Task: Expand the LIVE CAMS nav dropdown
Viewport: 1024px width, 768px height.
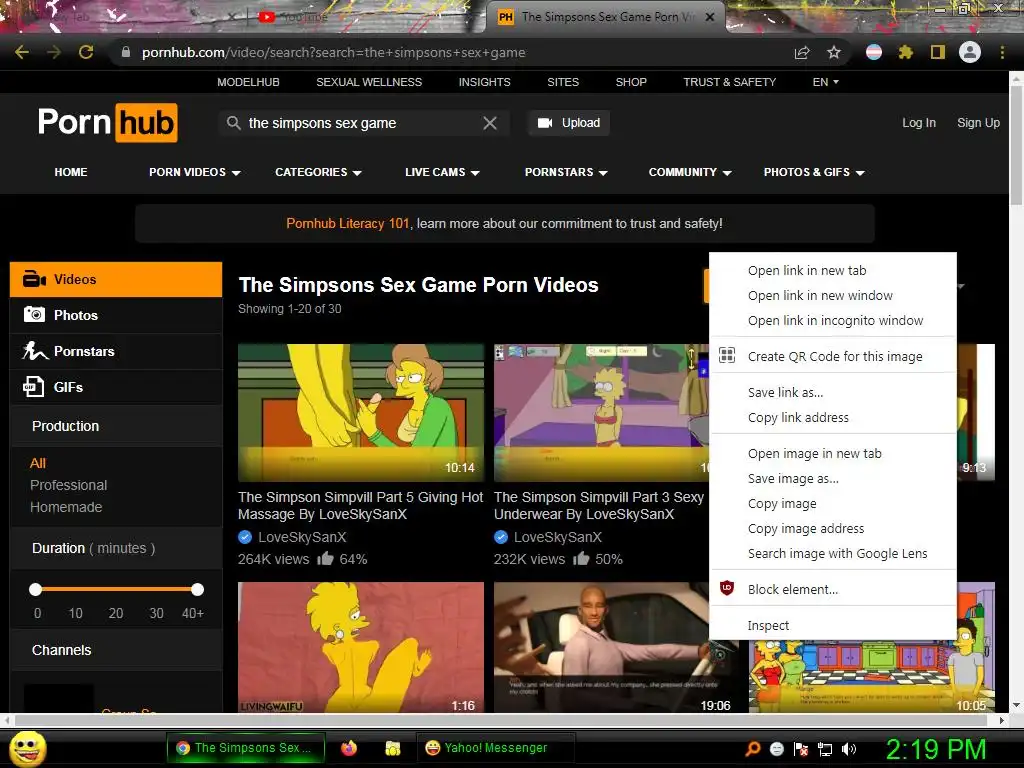Action: [442, 172]
